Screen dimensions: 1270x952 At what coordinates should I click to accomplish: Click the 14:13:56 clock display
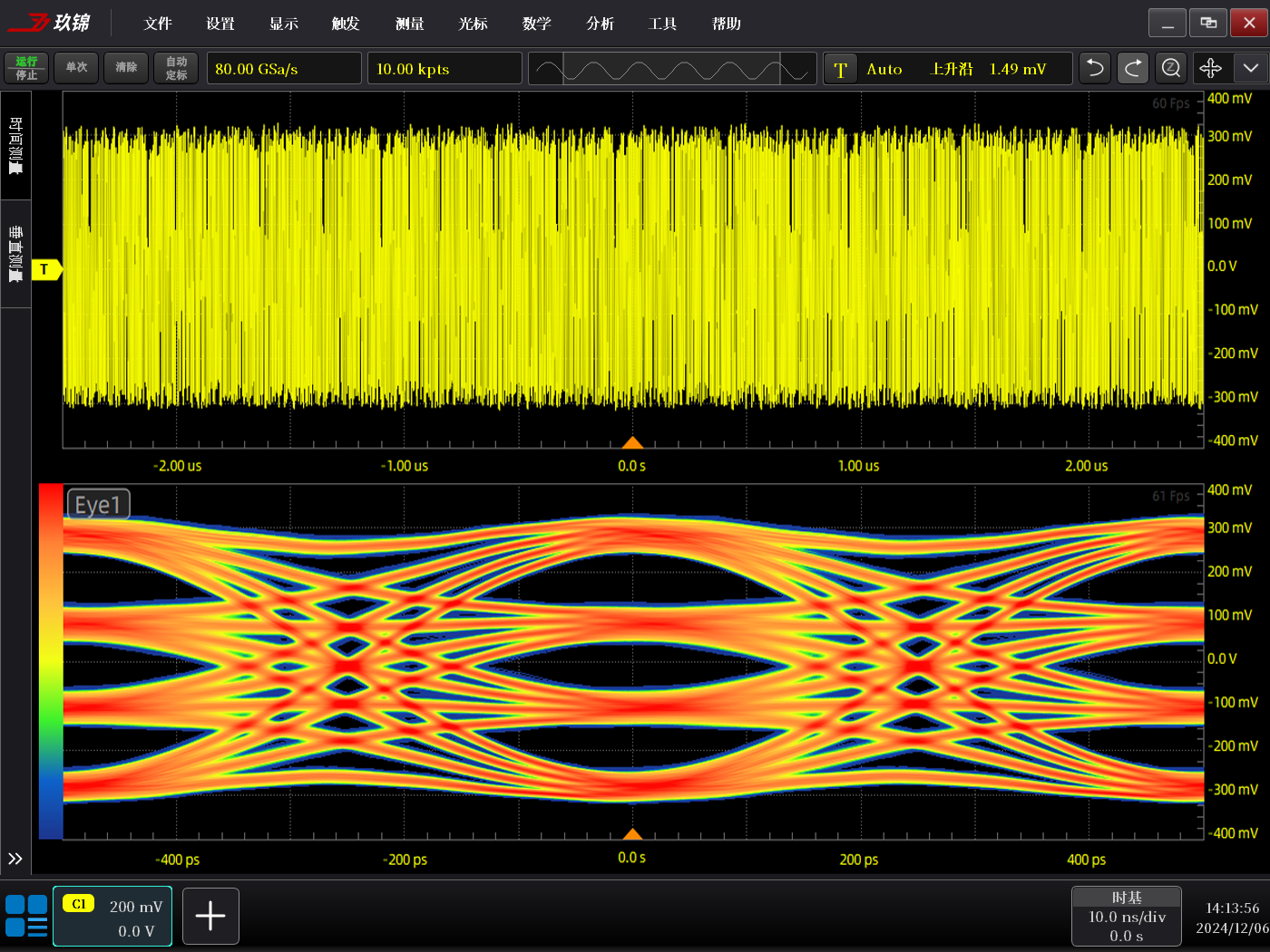point(1232,908)
